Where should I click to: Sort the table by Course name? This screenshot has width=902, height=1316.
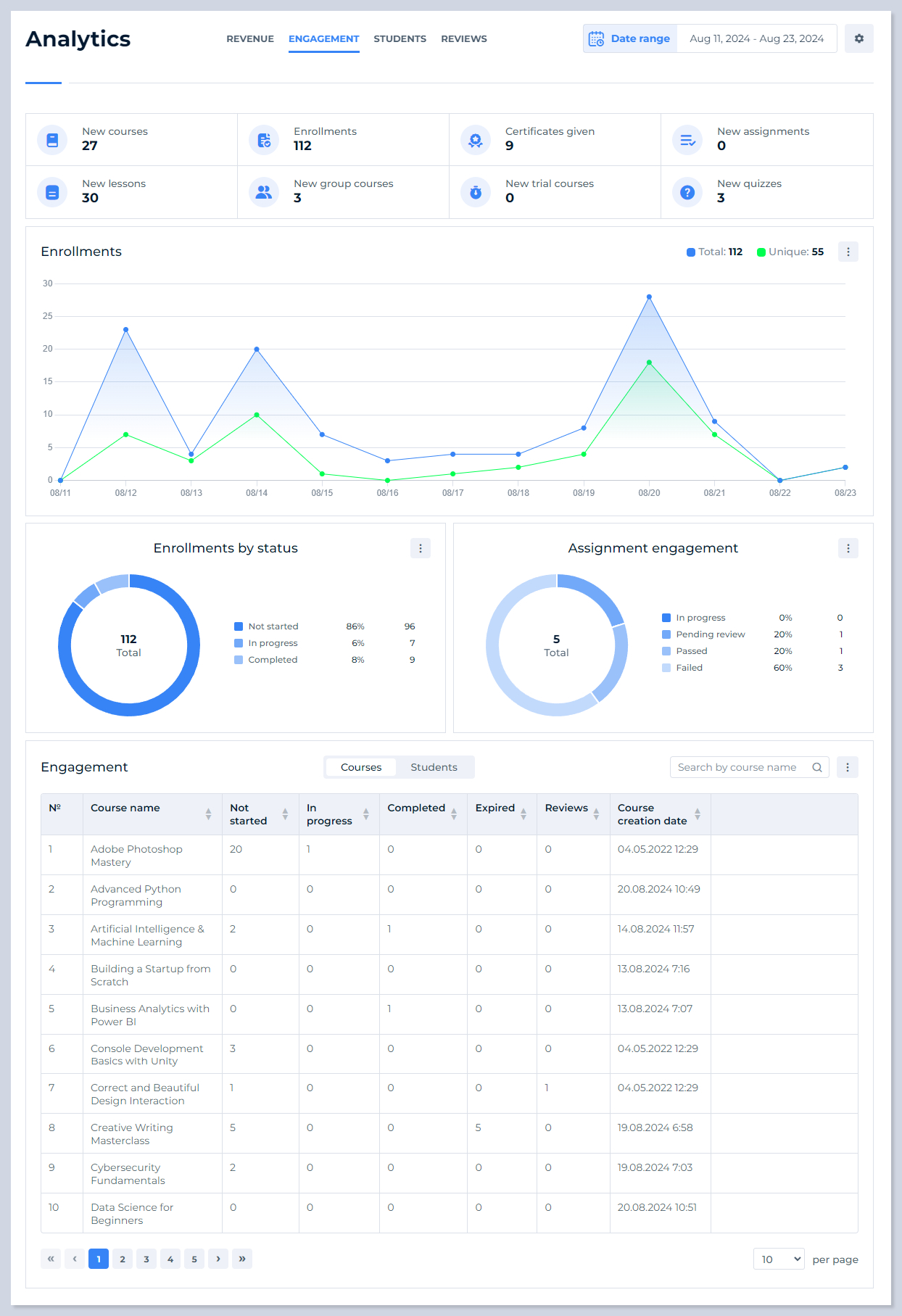coord(208,814)
